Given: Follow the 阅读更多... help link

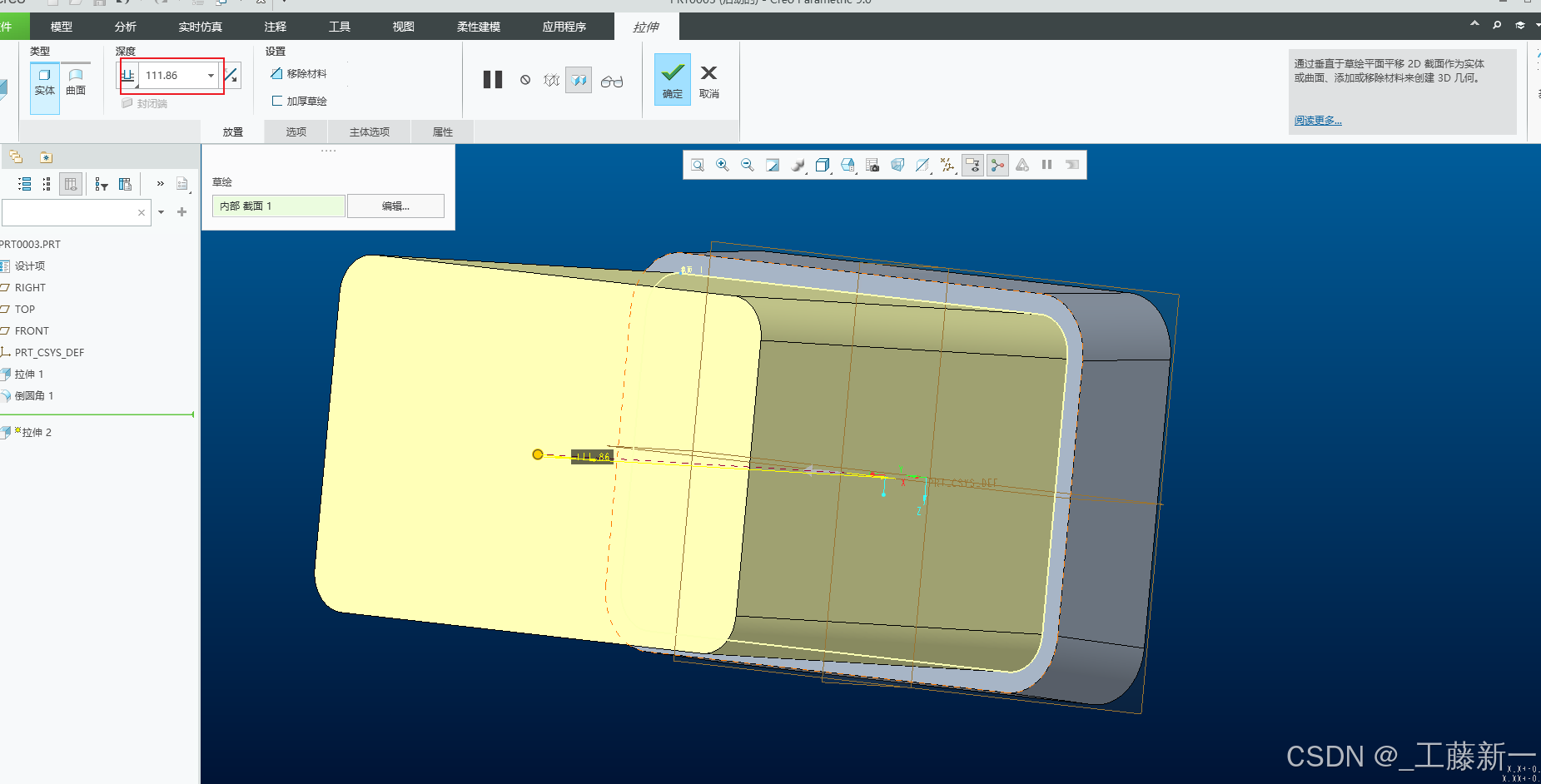Looking at the screenshot, I should click(x=1318, y=120).
